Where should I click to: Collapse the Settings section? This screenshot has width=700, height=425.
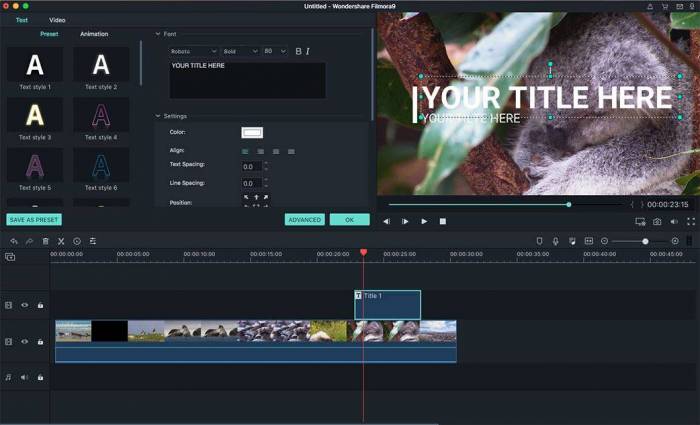click(x=158, y=116)
